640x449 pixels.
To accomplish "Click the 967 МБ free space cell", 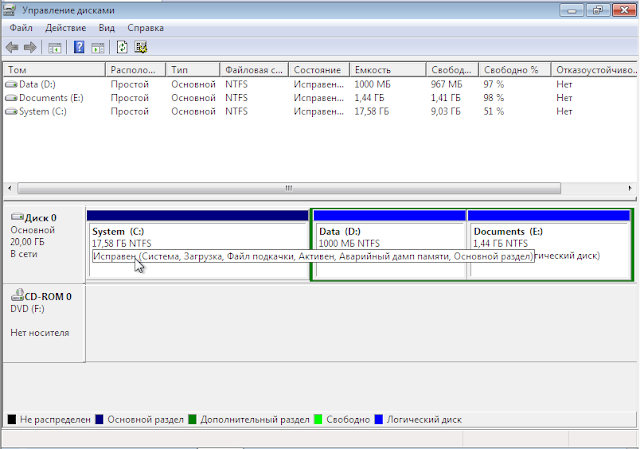I will tap(447, 84).
